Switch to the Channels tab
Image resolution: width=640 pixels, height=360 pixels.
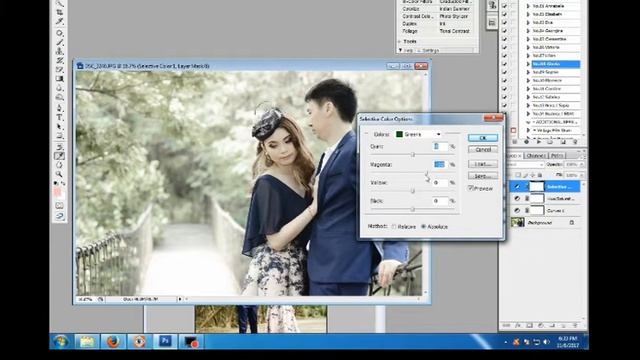[x=535, y=156]
